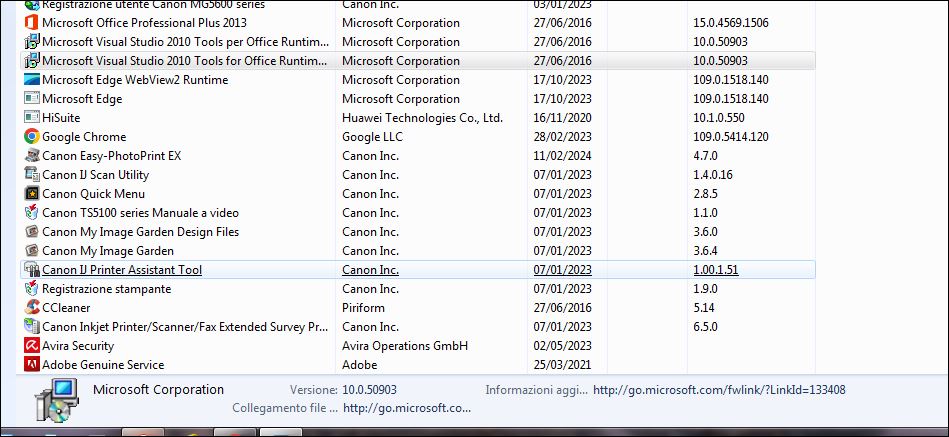Viewport: 949px width, 437px height.
Task: Select version 1.4.0.16 cell
Action: 713,175
